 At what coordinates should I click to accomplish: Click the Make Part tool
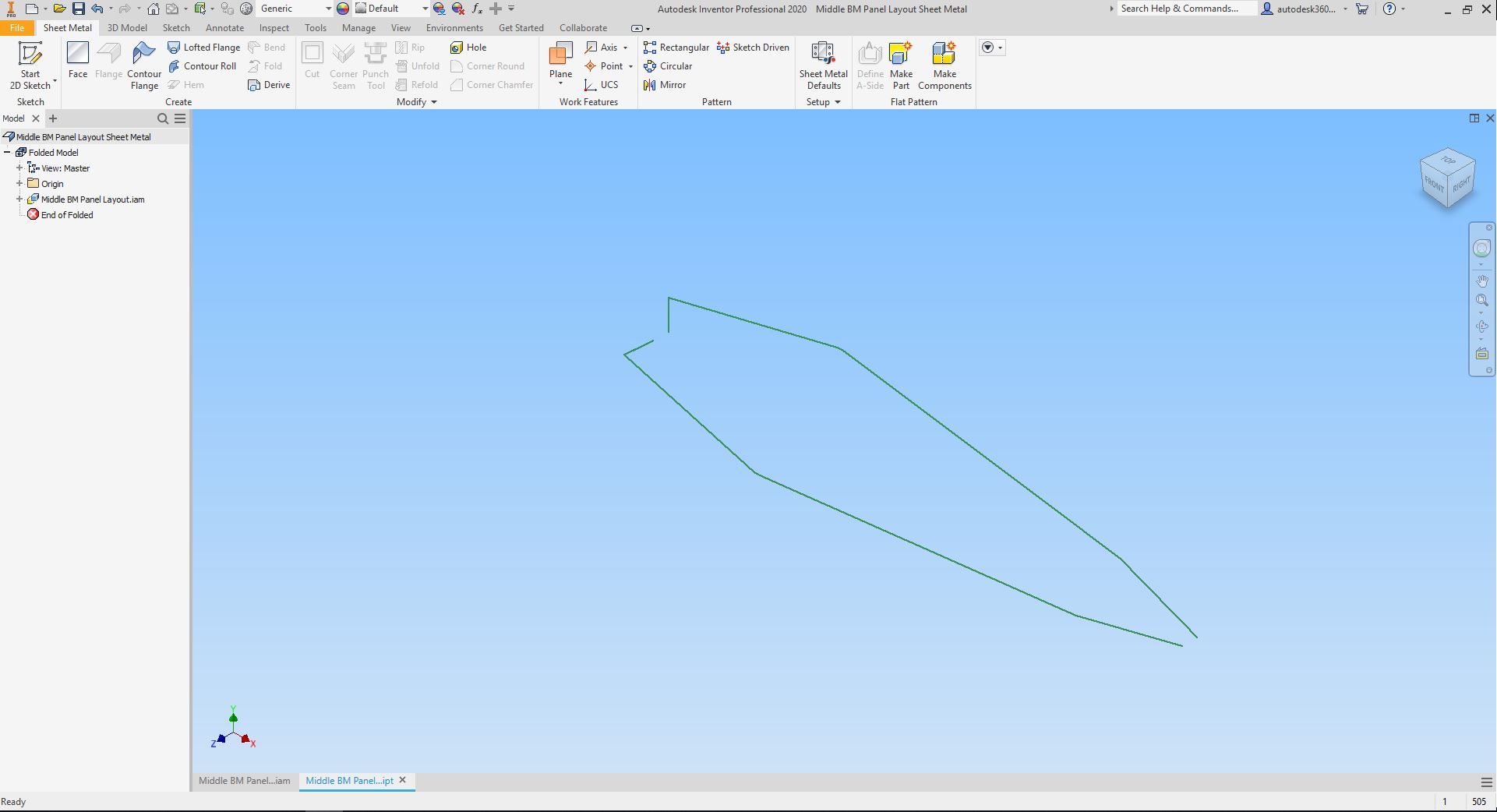point(901,65)
